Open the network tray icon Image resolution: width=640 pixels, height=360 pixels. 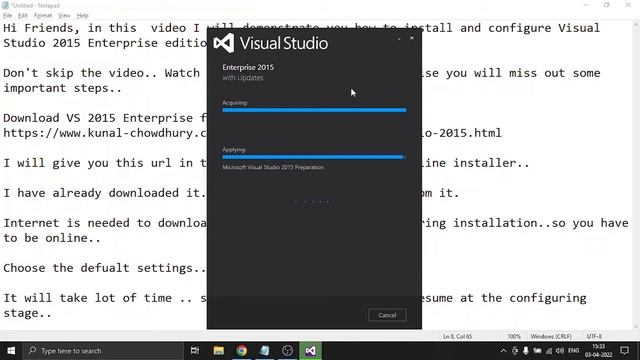pos(549,351)
